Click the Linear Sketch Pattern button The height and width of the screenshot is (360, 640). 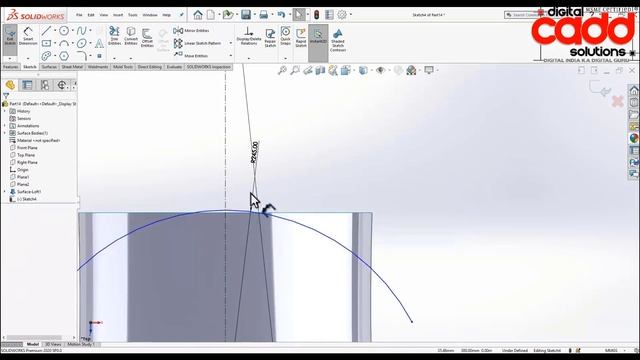click(198, 43)
